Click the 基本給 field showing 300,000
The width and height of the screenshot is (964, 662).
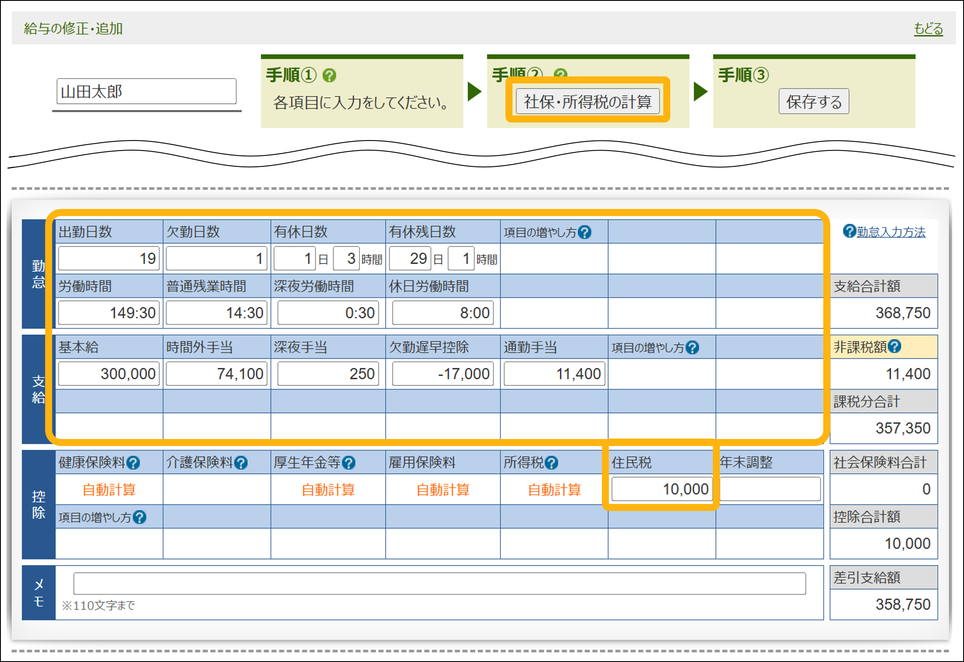pyautogui.click(x=108, y=374)
